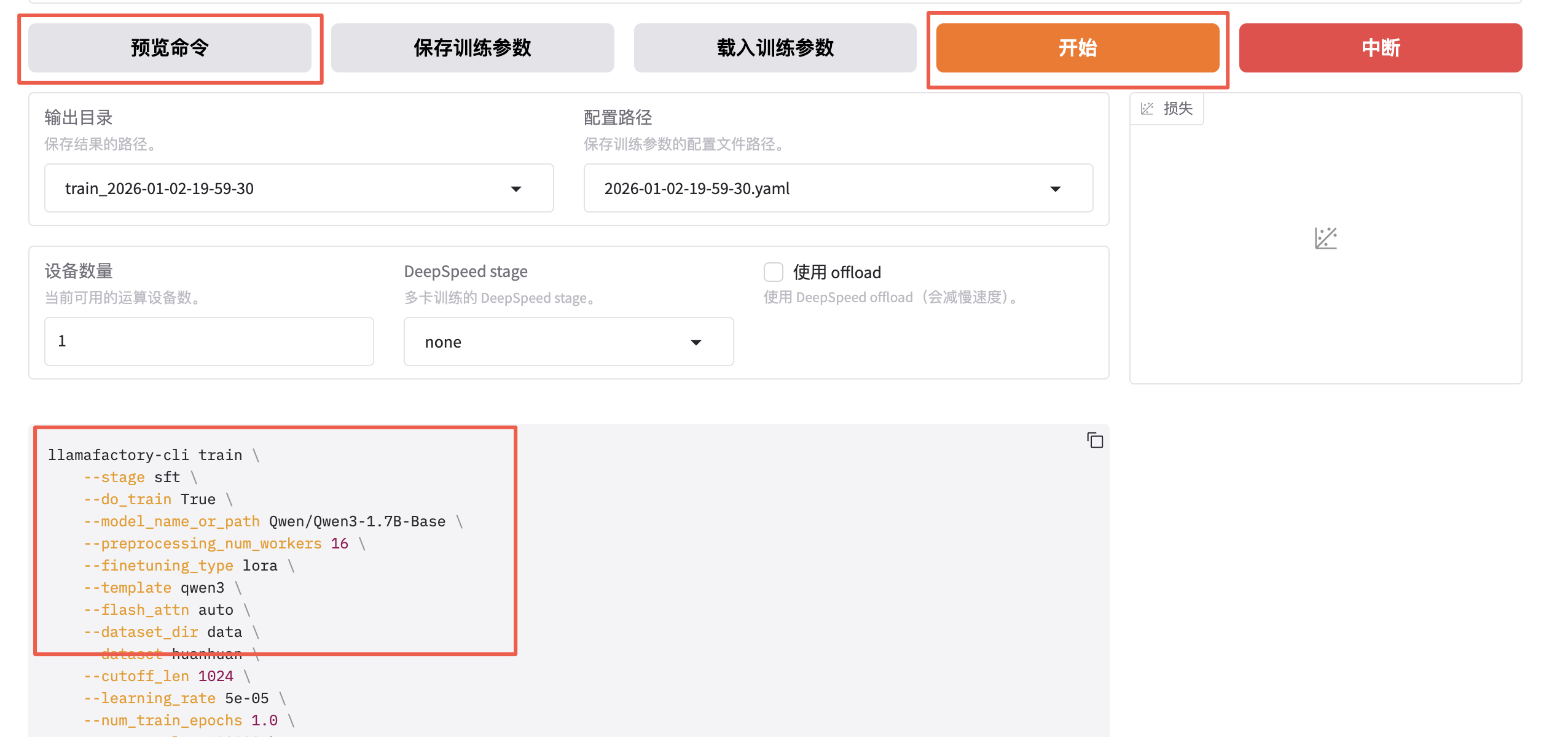Focus the 设备数量 input field

[209, 341]
